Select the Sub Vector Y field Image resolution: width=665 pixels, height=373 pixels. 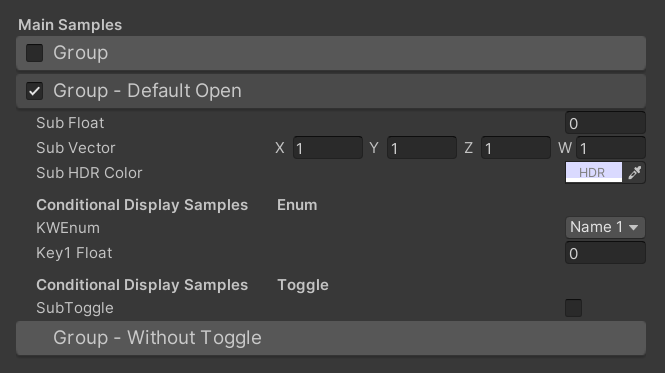(422, 148)
